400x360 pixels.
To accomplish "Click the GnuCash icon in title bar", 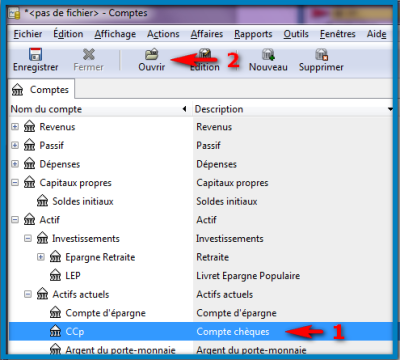I will pos(14,14).
